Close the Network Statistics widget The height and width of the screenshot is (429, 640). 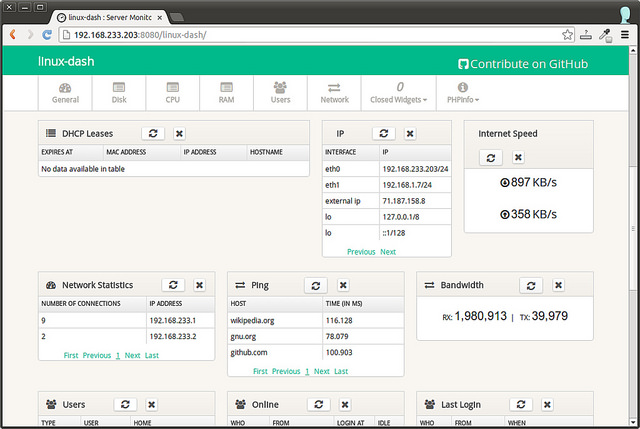[x=199, y=285]
